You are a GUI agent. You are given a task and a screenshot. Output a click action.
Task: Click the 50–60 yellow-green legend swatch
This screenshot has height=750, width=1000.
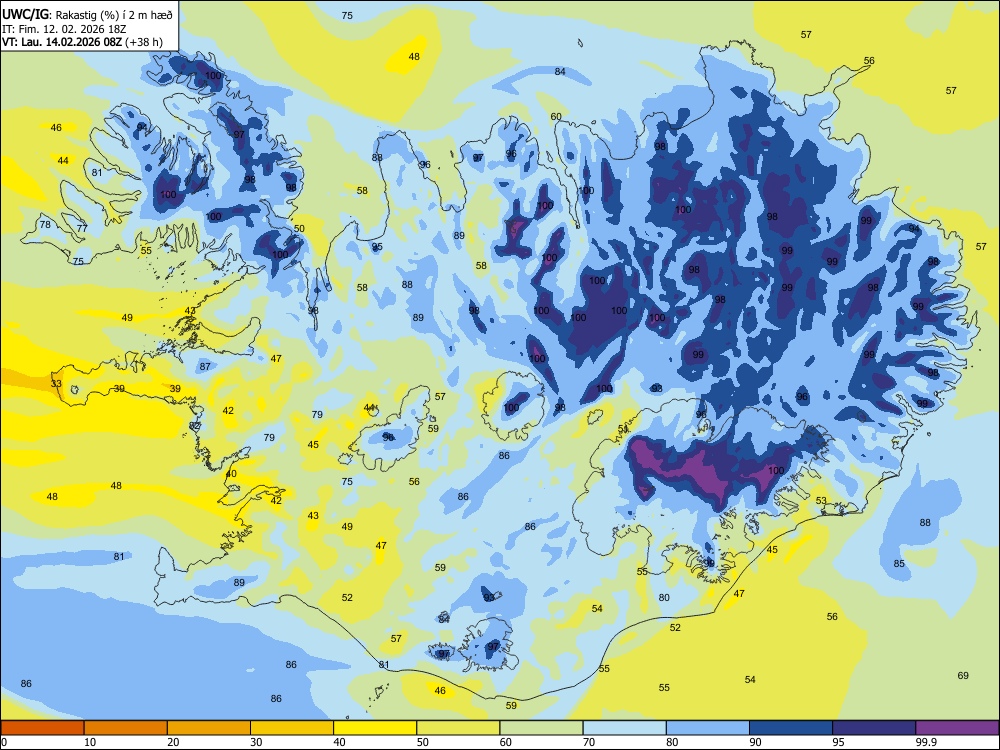[458, 728]
